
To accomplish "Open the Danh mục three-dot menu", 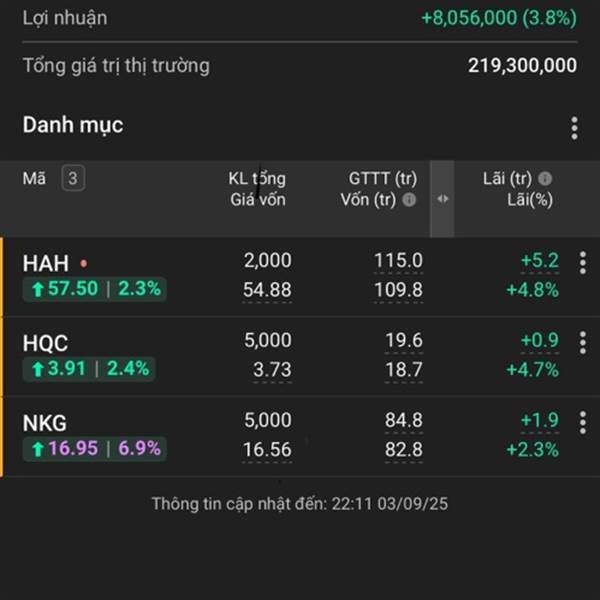I will (574, 128).
